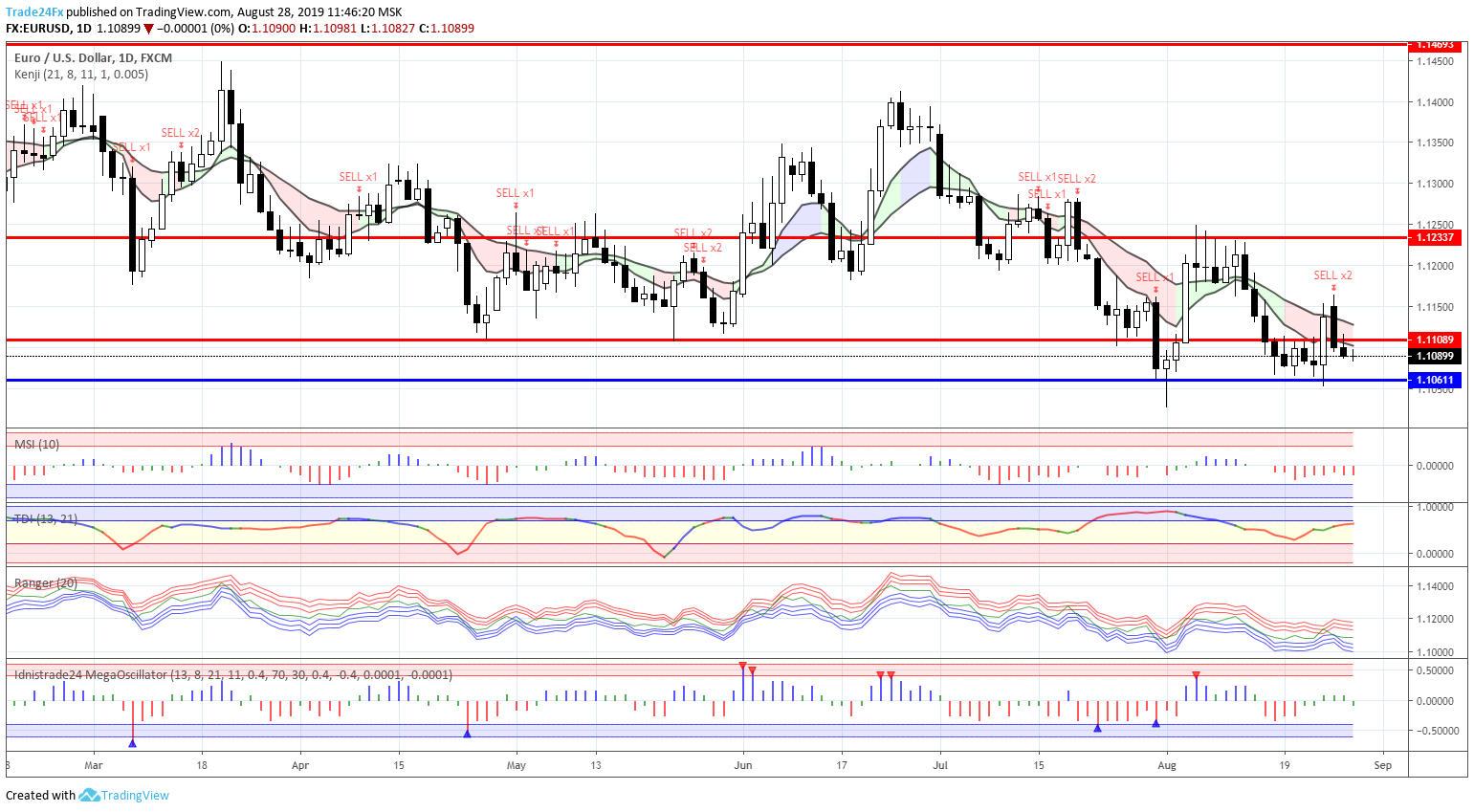Click the 1.14693 red price tag
Viewport: 1474px width, 812px height.
pyautogui.click(x=1435, y=45)
